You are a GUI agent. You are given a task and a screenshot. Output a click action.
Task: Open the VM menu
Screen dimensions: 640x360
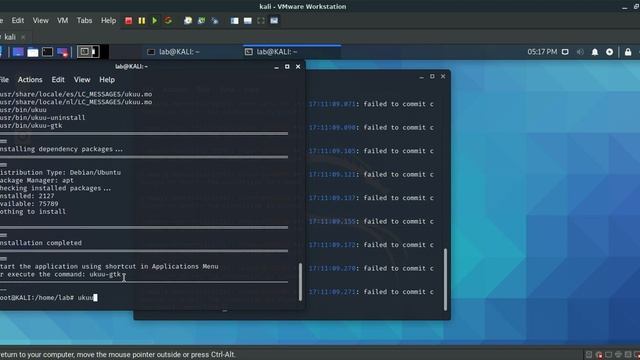tap(62, 20)
